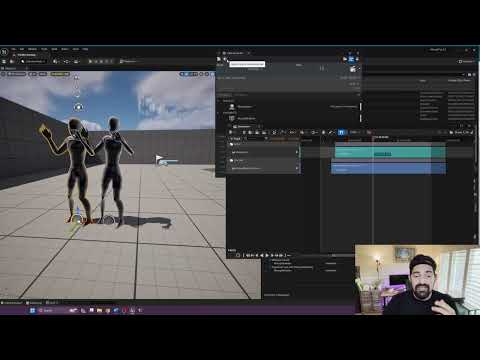Open the Settings dropdown at top right
This screenshot has height=360, width=480.
(466, 61)
